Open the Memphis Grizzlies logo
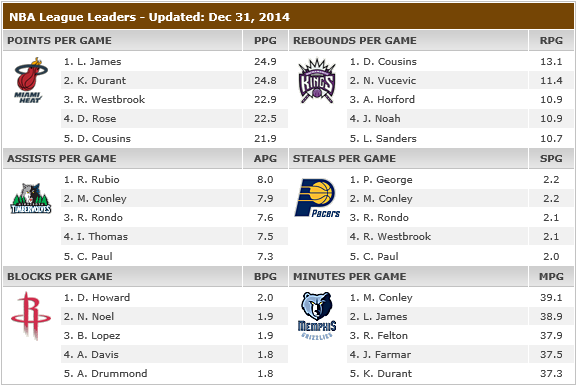The image size is (578, 386). point(317,316)
